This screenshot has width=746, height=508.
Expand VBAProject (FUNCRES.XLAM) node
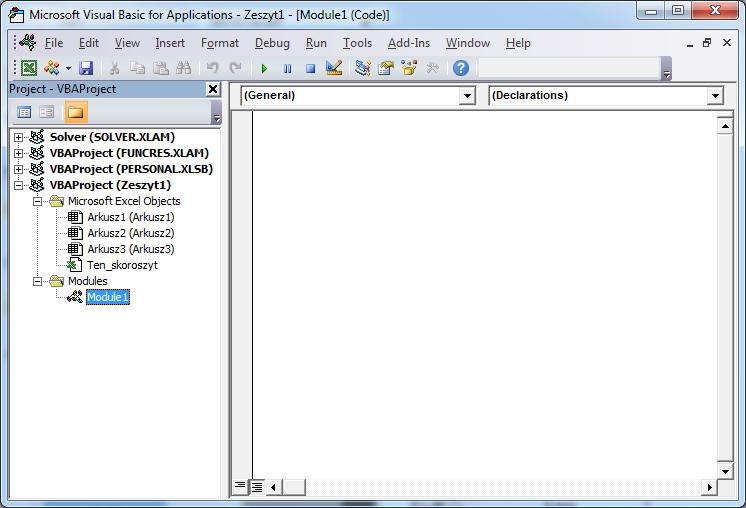(x=18, y=153)
